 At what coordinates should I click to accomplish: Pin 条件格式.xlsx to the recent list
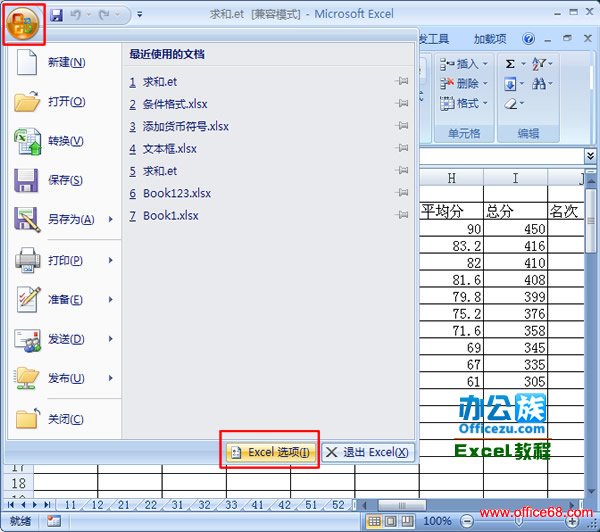[x=401, y=103]
